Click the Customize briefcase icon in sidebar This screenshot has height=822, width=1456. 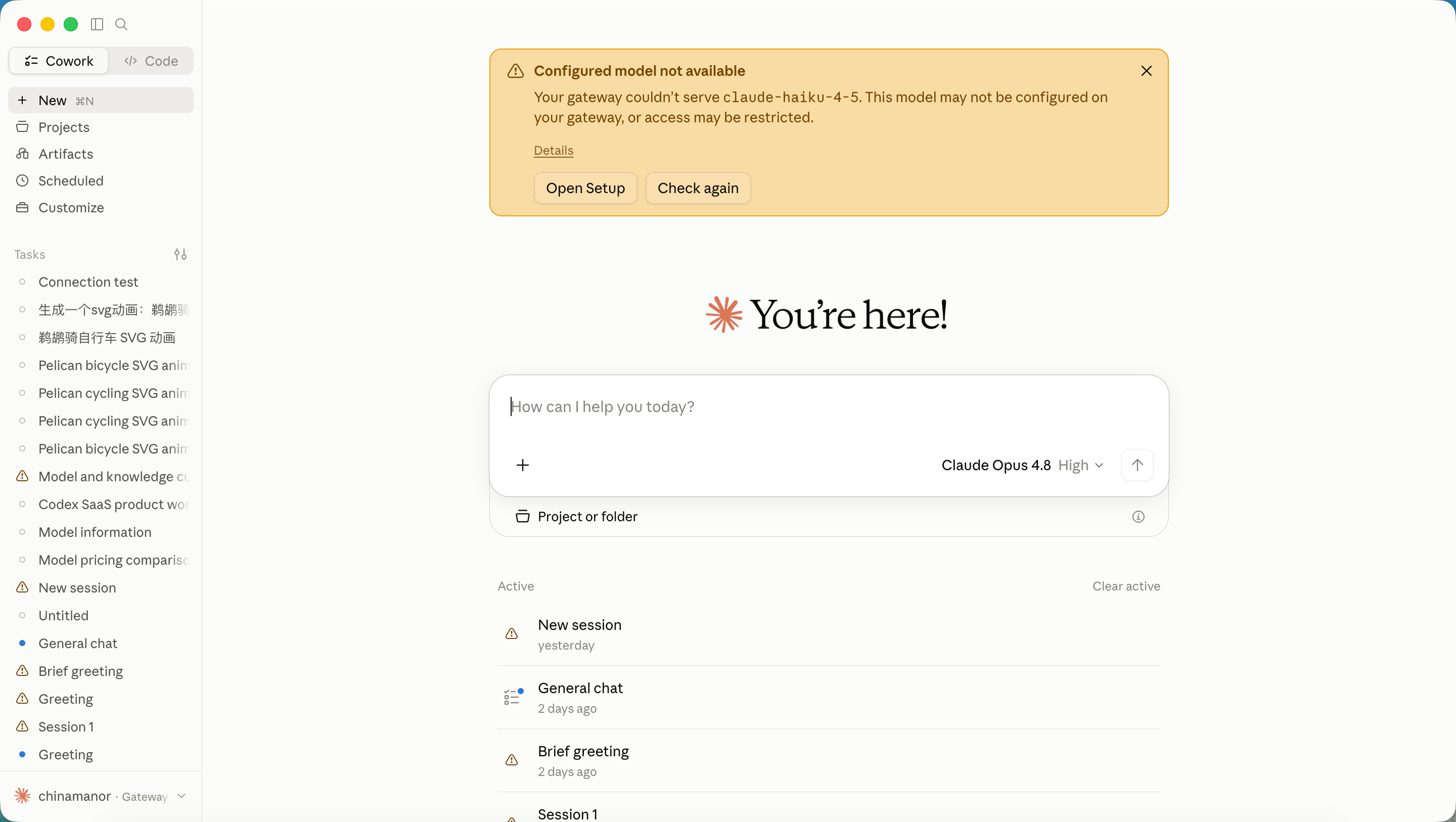(x=22, y=207)
